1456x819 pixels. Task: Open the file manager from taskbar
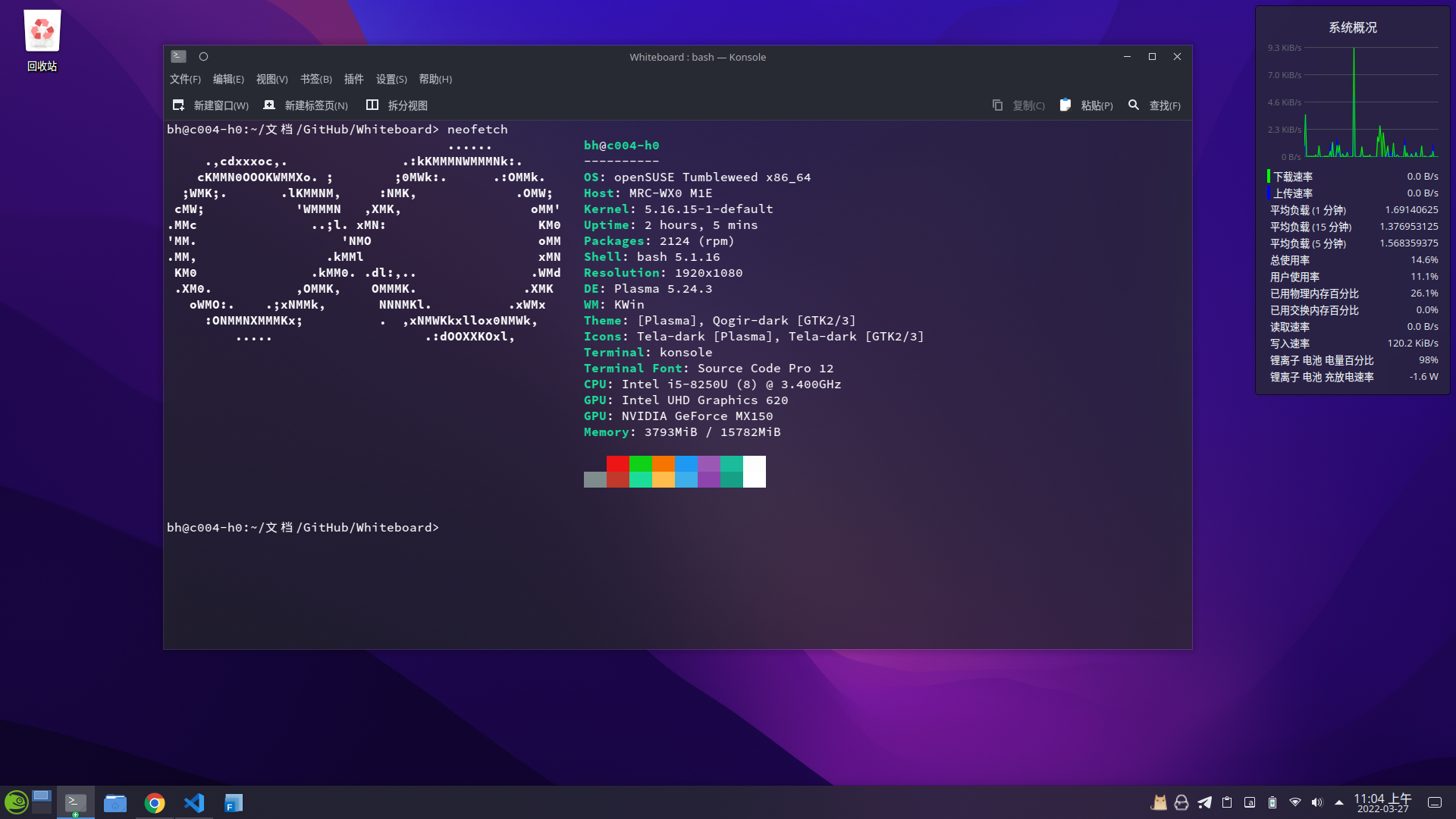[115, 802]
